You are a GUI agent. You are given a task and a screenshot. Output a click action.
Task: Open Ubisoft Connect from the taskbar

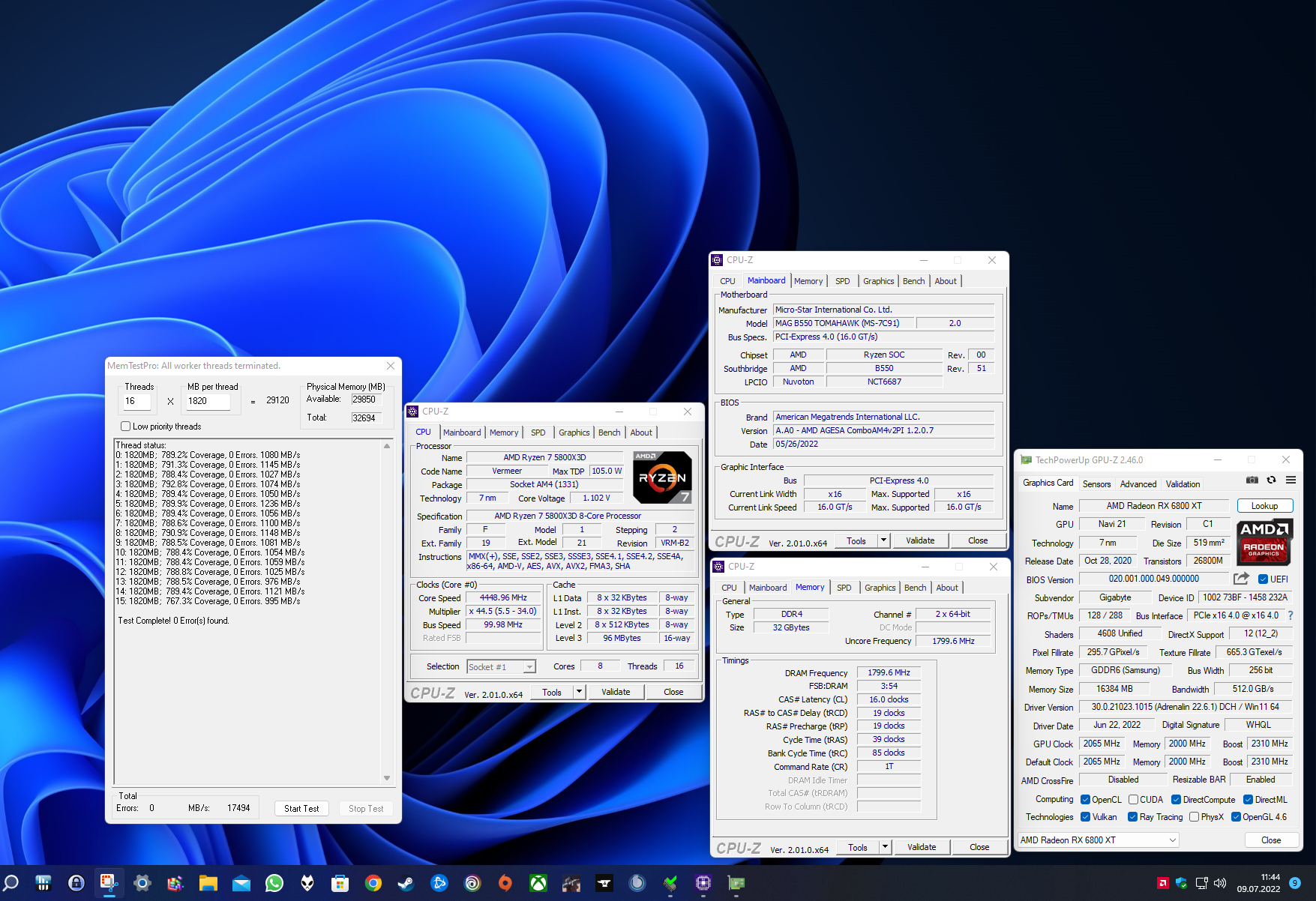[472, 883]
